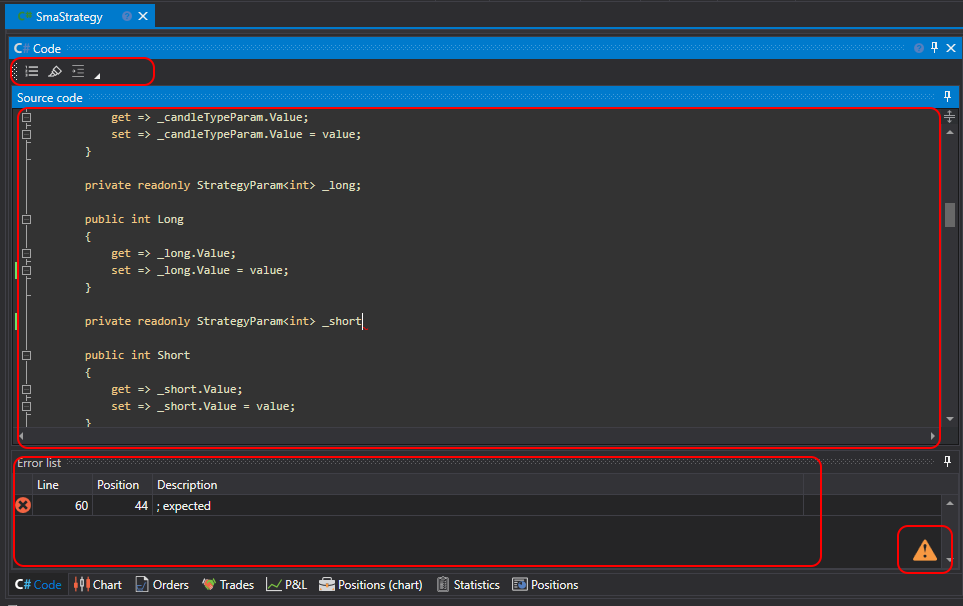Switch to the Code bottom tab
The width and height of the screenshot is (963, 606).
pos(38,585)
